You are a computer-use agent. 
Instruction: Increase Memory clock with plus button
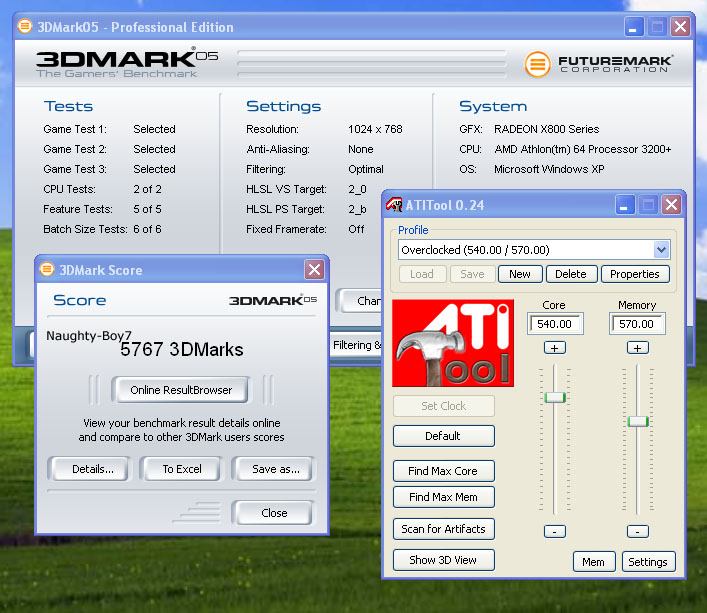click(x=638, y=348)
